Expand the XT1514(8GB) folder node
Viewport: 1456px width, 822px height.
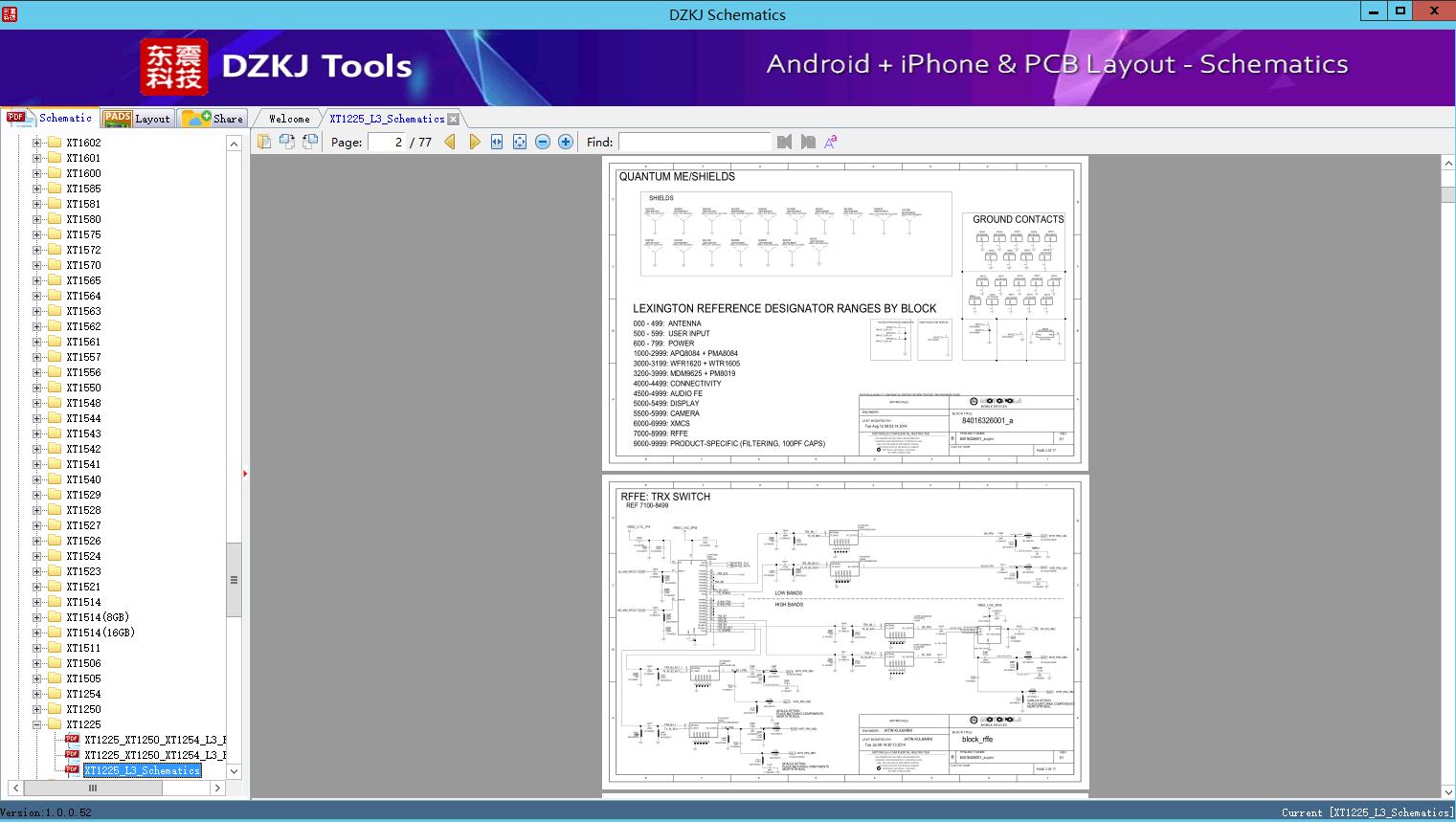[37, 617]
